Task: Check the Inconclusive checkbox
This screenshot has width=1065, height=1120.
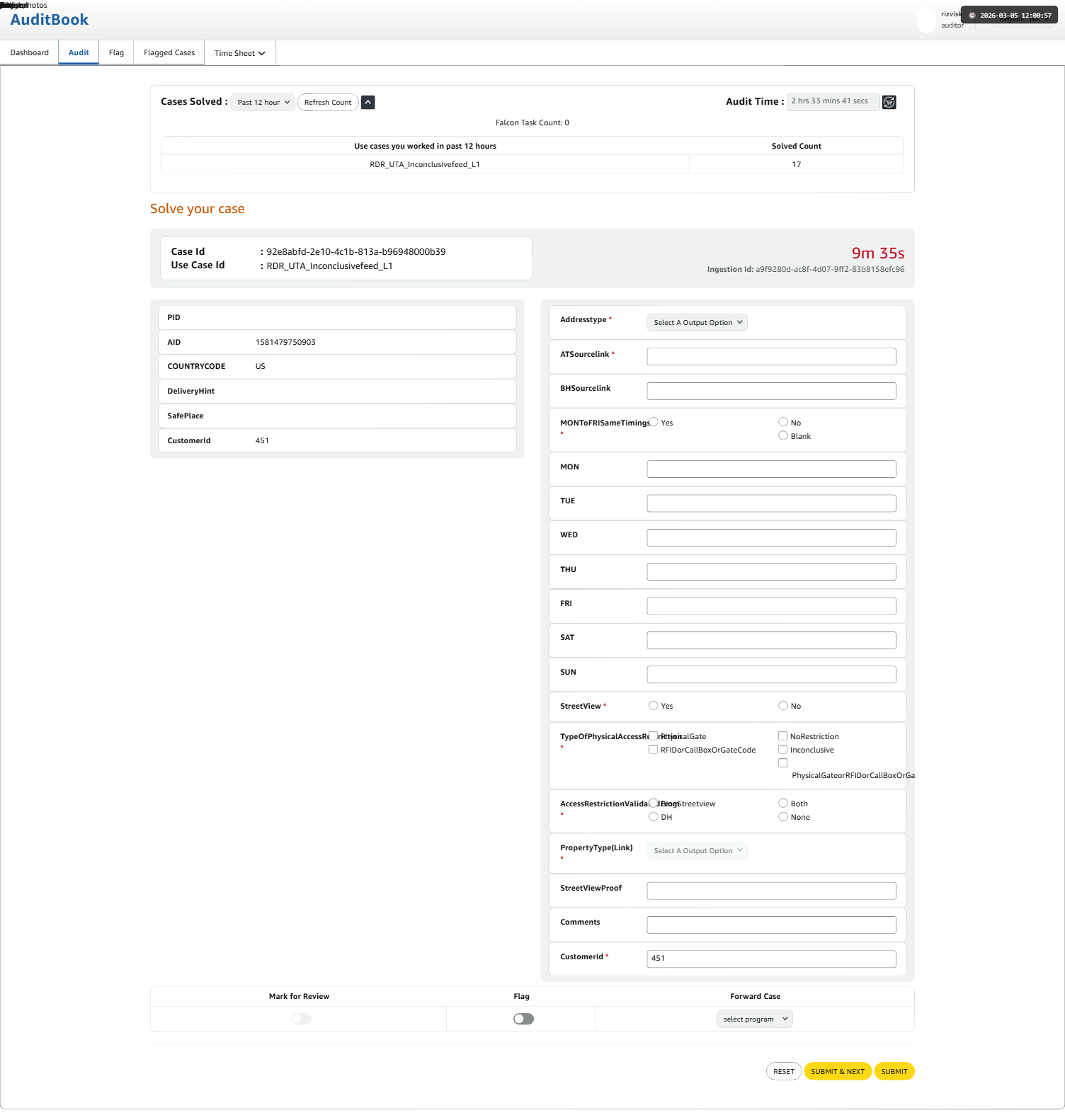Action: tap(783, 750)
